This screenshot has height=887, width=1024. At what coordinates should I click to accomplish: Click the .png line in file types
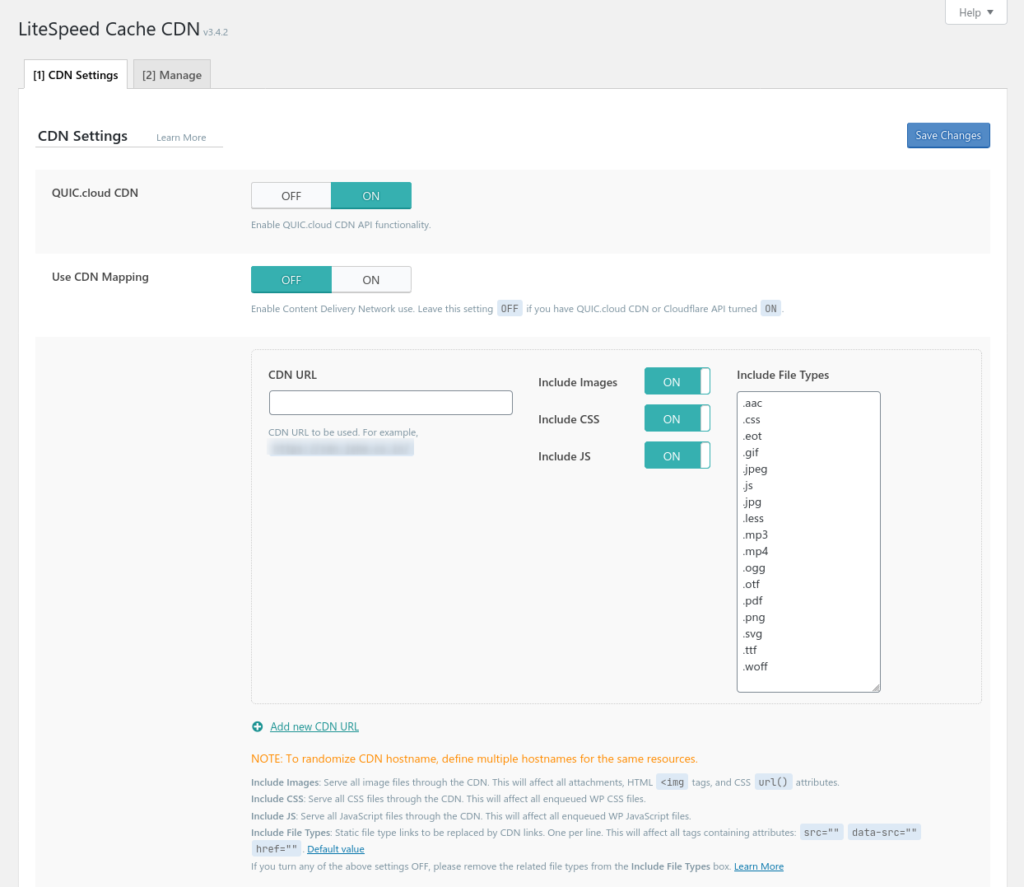click(x=754, y=617)
